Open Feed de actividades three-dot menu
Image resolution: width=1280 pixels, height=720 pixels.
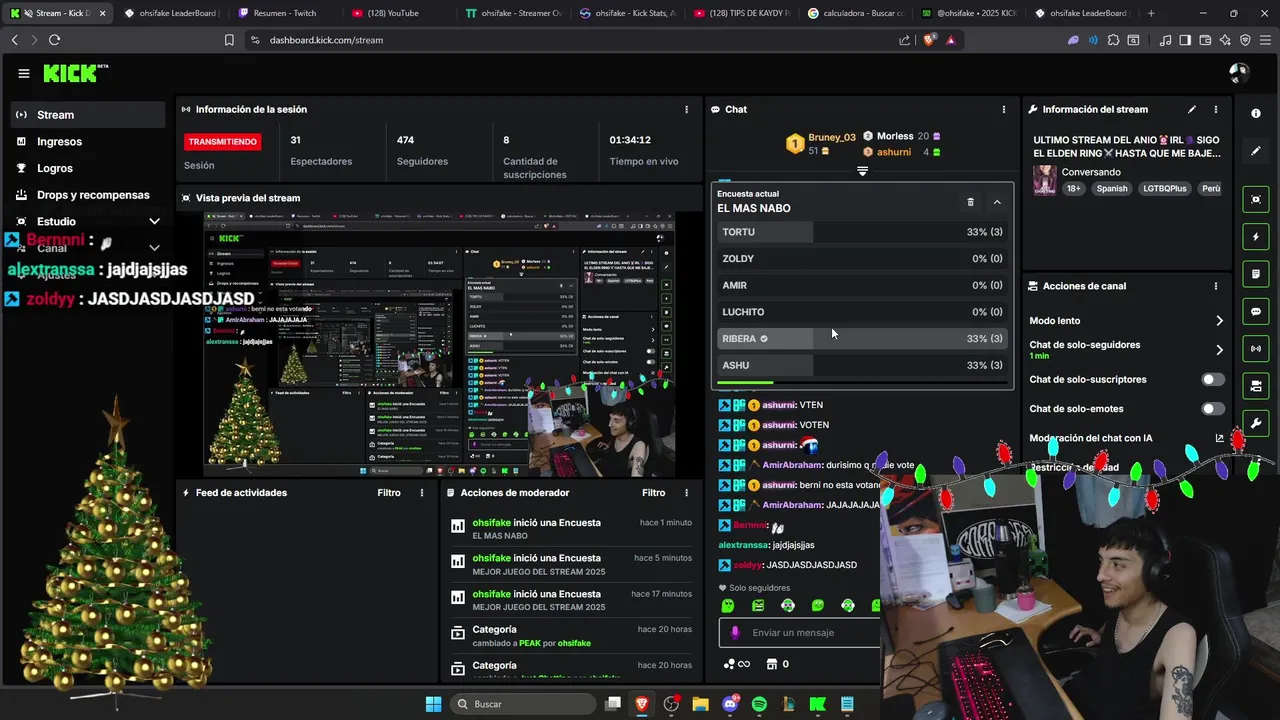pyautogui.click(x=422, y=493)
